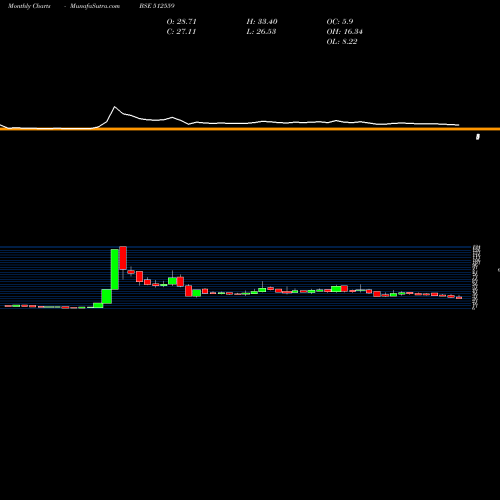Click the tallest red candlestick at peak

[123, 258]
